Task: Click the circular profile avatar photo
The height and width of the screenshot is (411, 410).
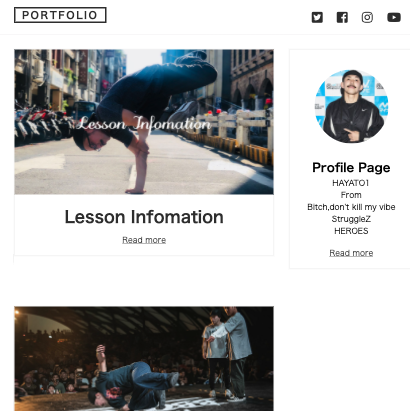Action: [x=351, y=106]
